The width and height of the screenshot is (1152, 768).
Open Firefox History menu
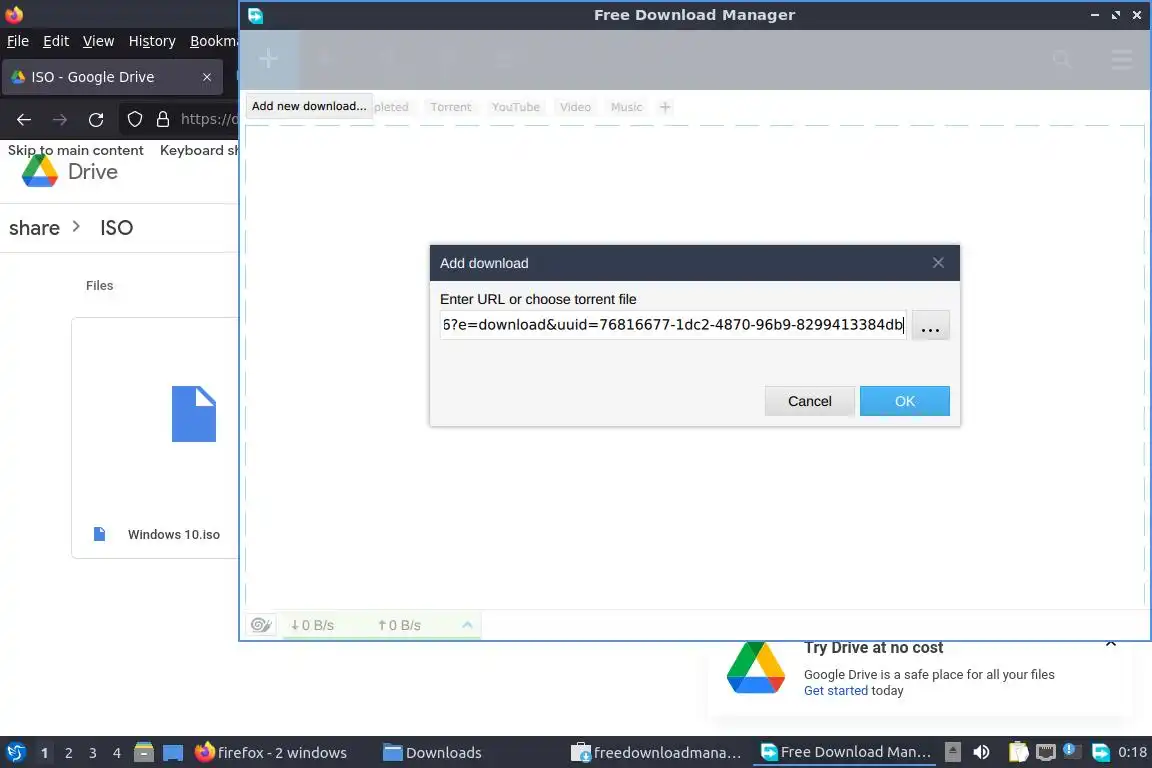(x=152, y=41)
